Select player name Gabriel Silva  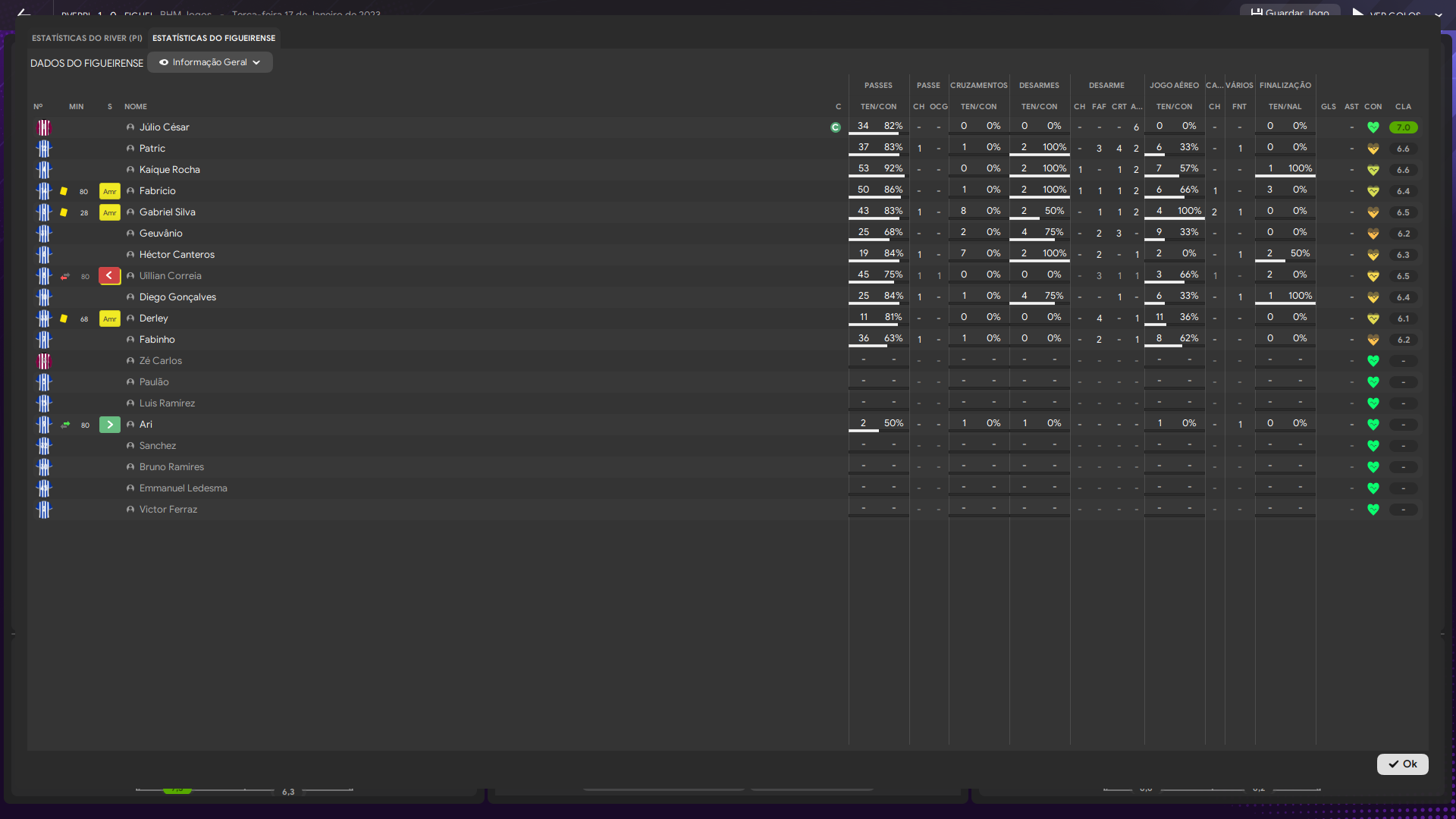click(x=168, y=212)
